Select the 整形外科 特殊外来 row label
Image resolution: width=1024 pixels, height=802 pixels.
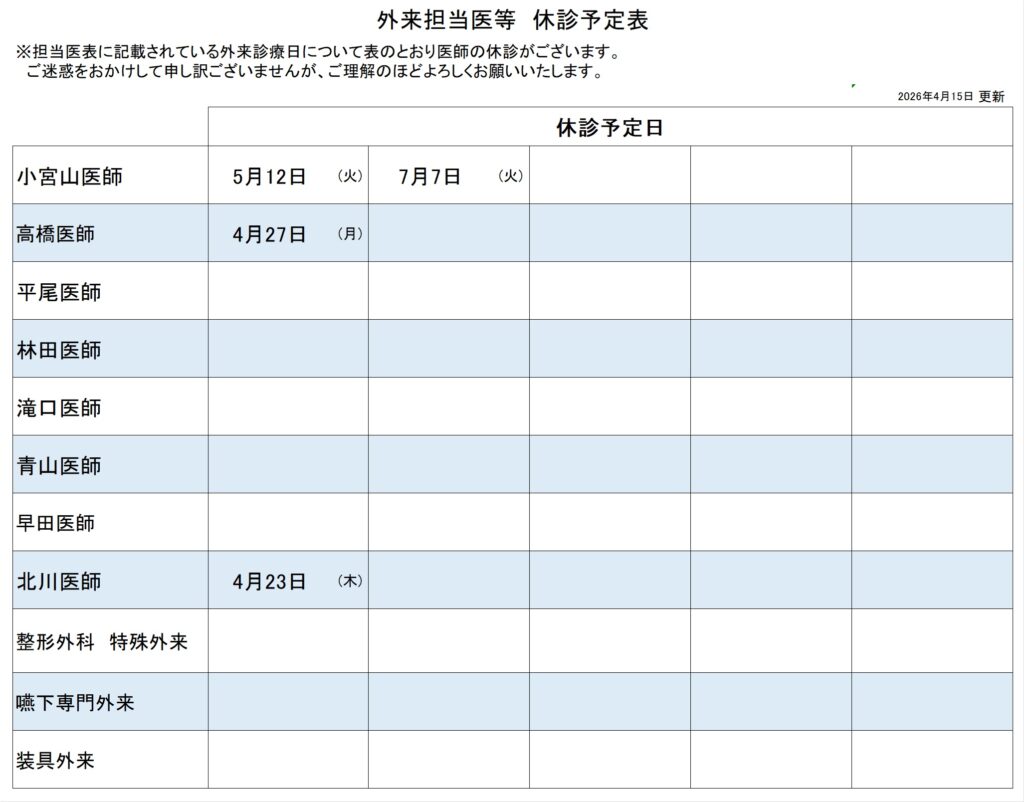coord(102,642)
